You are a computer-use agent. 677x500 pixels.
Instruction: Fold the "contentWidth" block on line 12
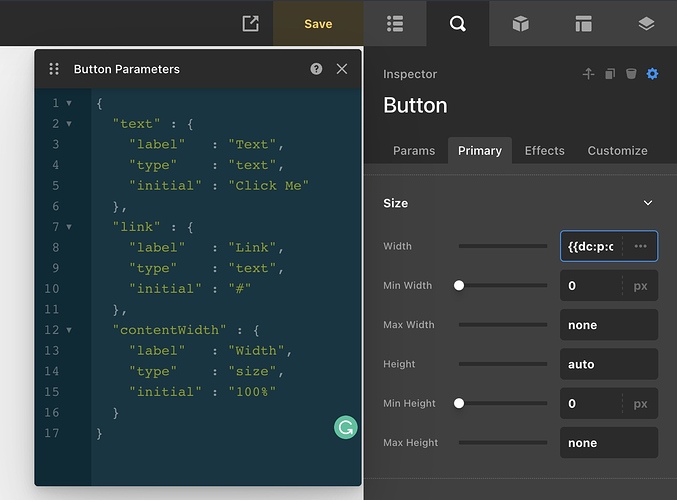(x=69, y=330)
